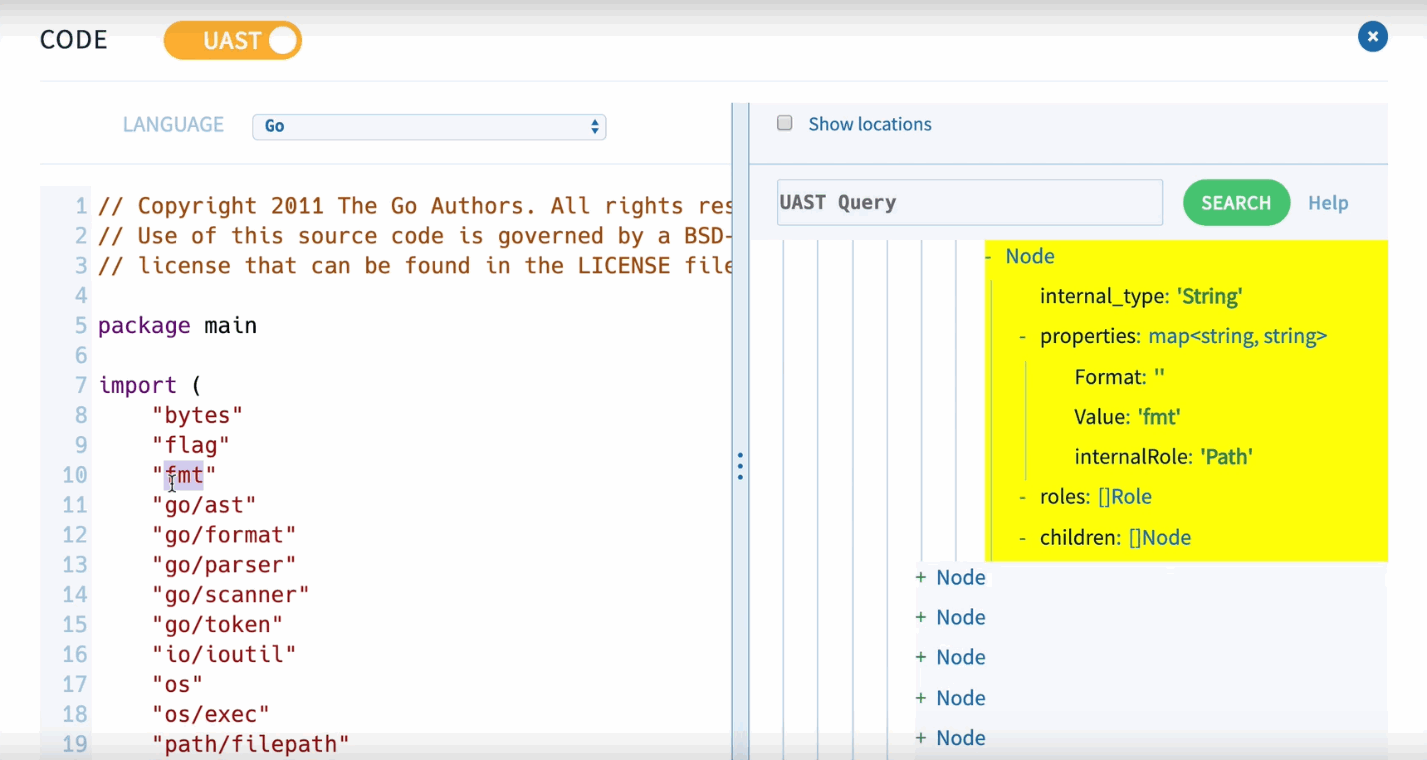This screenshot has width=1427, height=760.
Task: Select the internalRole 'Path' property
Action: coord(1164,457)
